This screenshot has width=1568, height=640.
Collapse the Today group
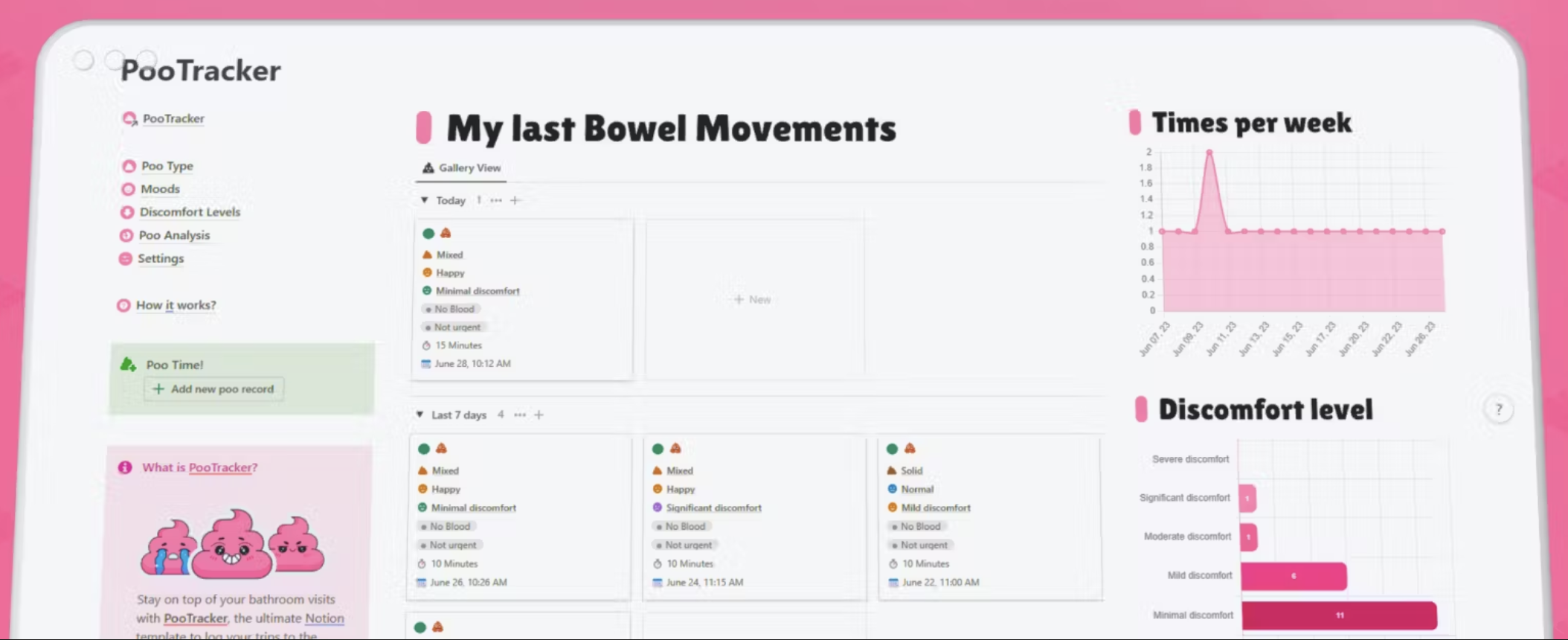[x=424, y=200]
